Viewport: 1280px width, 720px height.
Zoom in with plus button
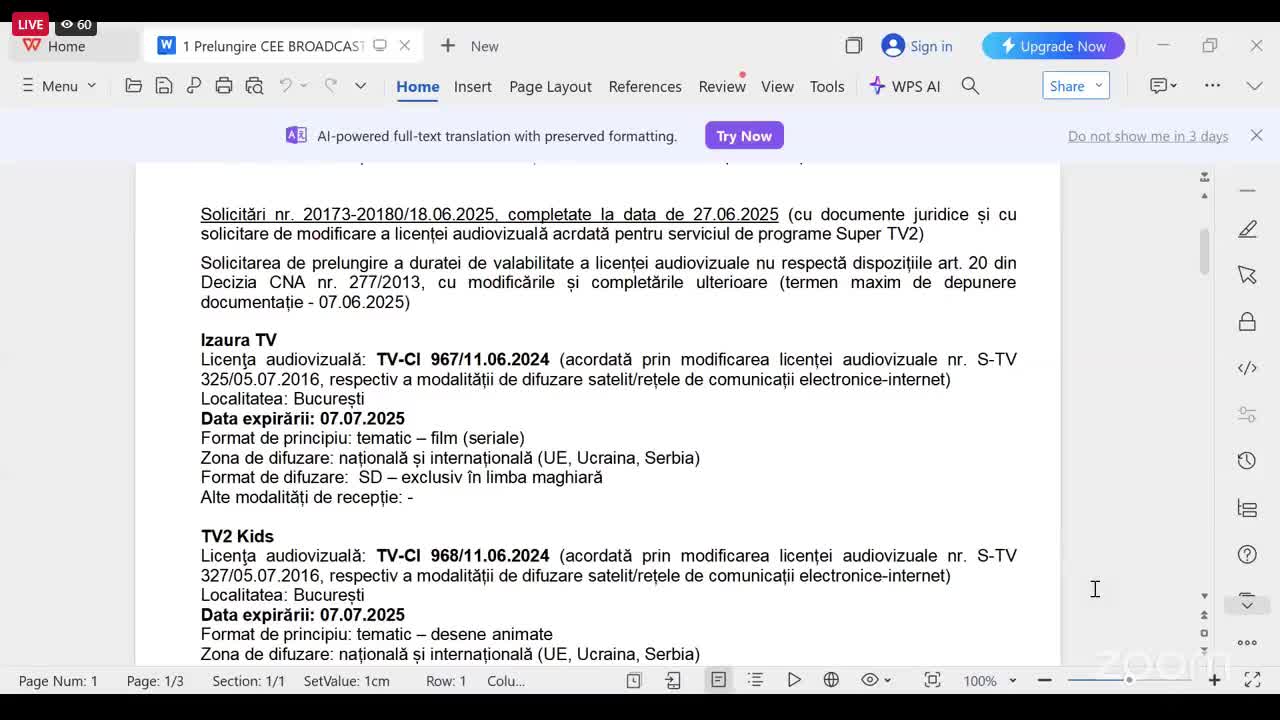(x=1214, y=680)
